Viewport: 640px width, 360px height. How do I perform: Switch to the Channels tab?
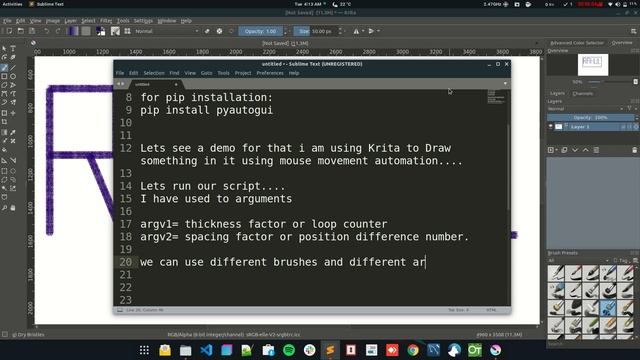pyautogui.click(x=582, y=93)
